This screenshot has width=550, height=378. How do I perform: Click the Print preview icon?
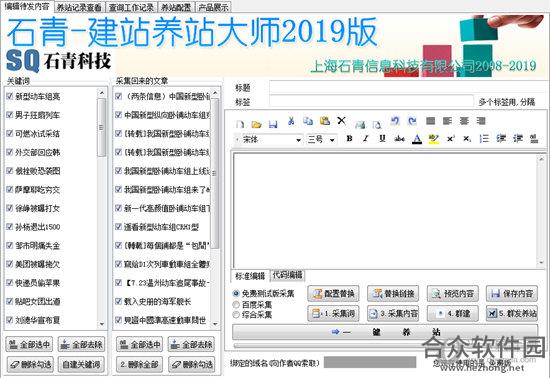click(377, 124)
